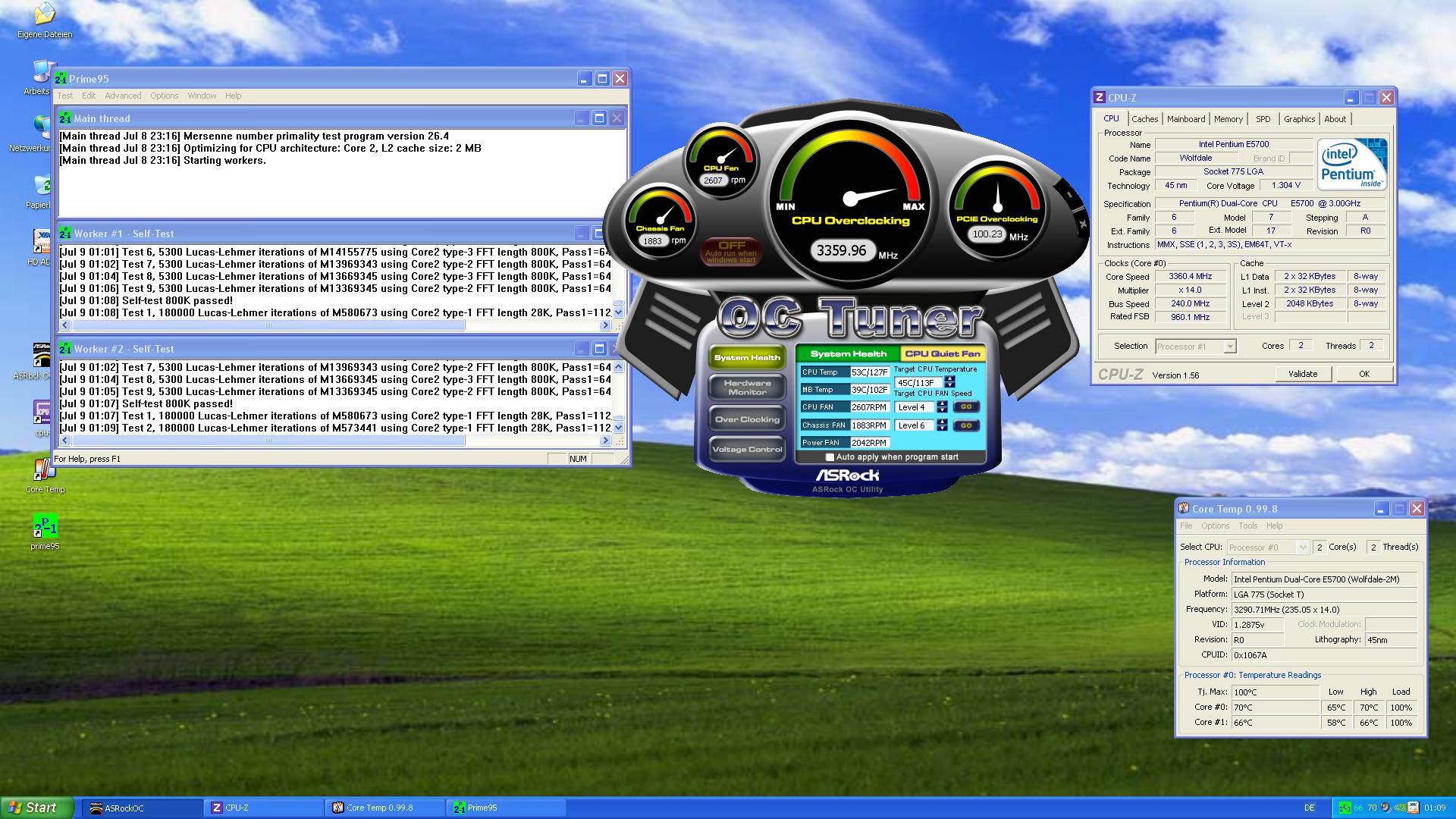Click Prime95 tray icon in system tray

(x=1344, y=808)
